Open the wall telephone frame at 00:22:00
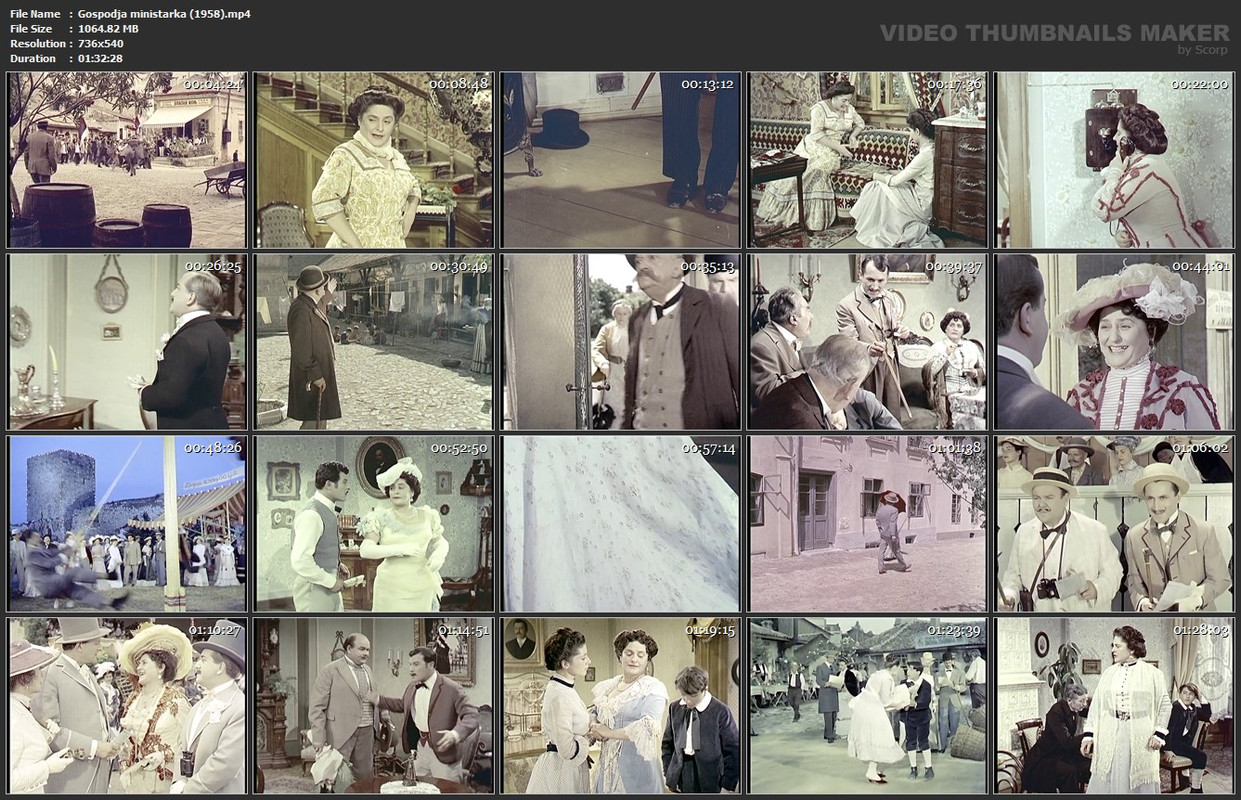This screenshot has width=1241, height=800. (1114, 159)
